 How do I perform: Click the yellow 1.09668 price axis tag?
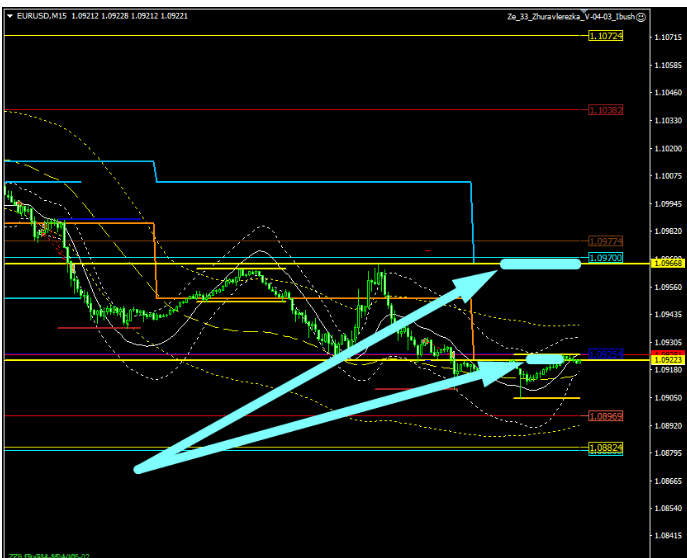pos(668,263)
